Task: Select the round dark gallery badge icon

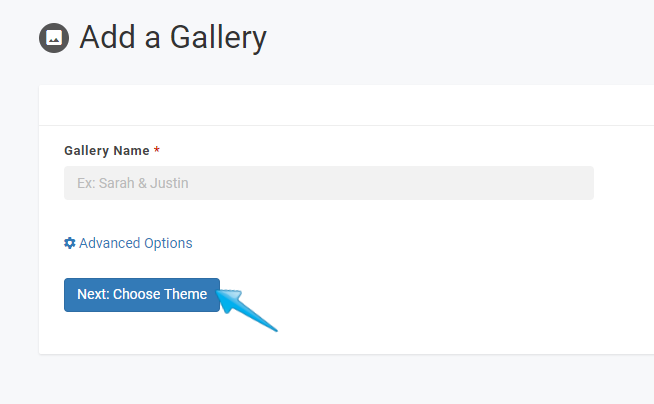Action: (x=54, y=38)
